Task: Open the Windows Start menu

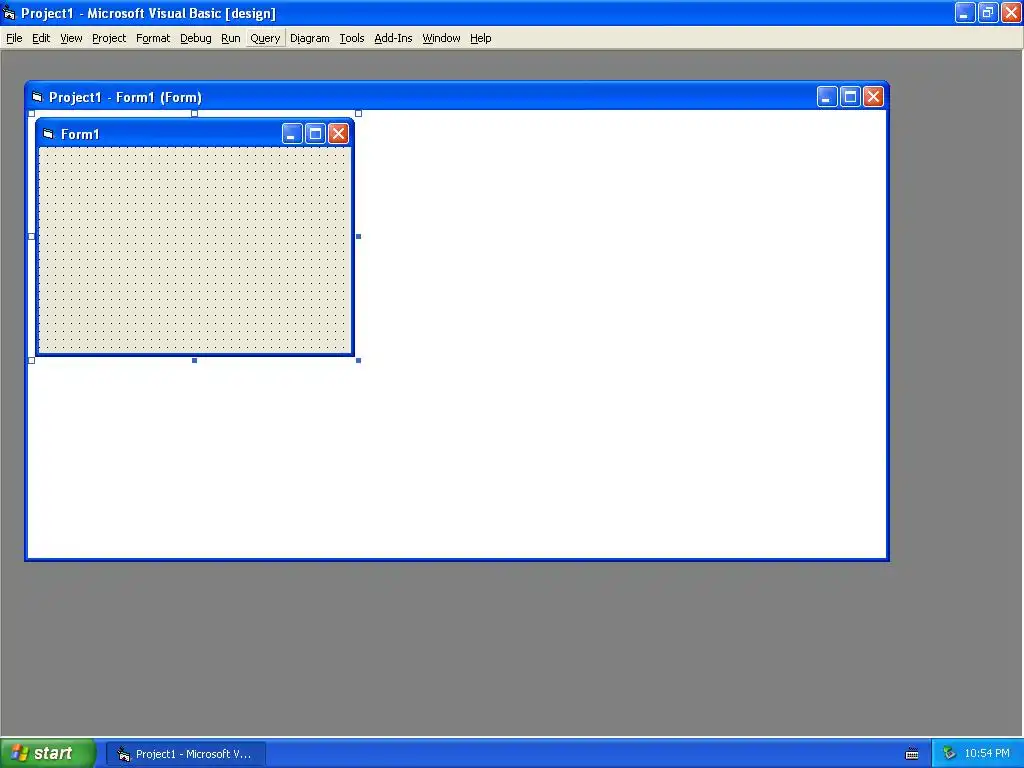Action: [x=48, y=753]
